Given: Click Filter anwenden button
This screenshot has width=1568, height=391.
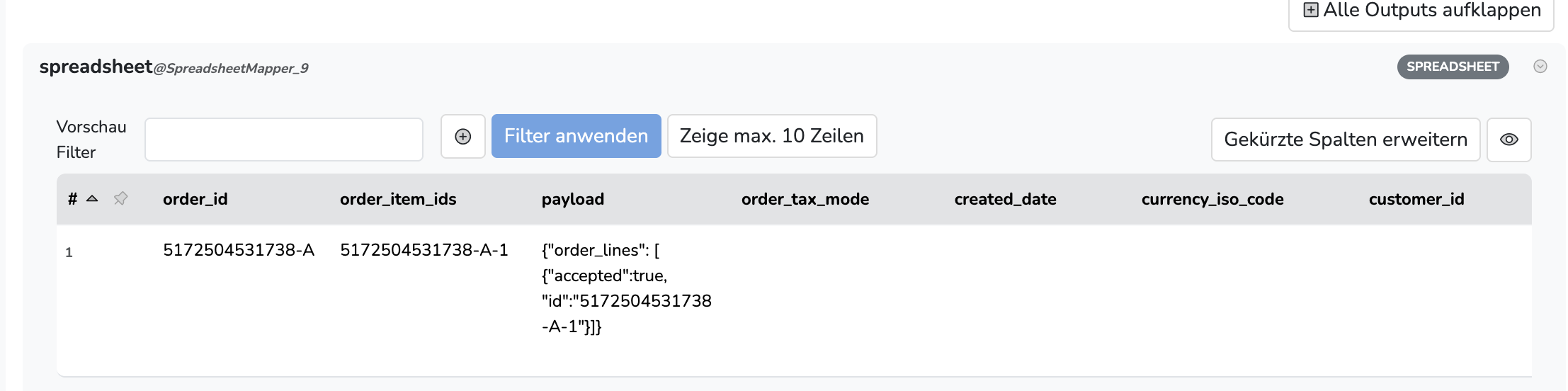Looking at the screenshot, I should tap(576, 136).
